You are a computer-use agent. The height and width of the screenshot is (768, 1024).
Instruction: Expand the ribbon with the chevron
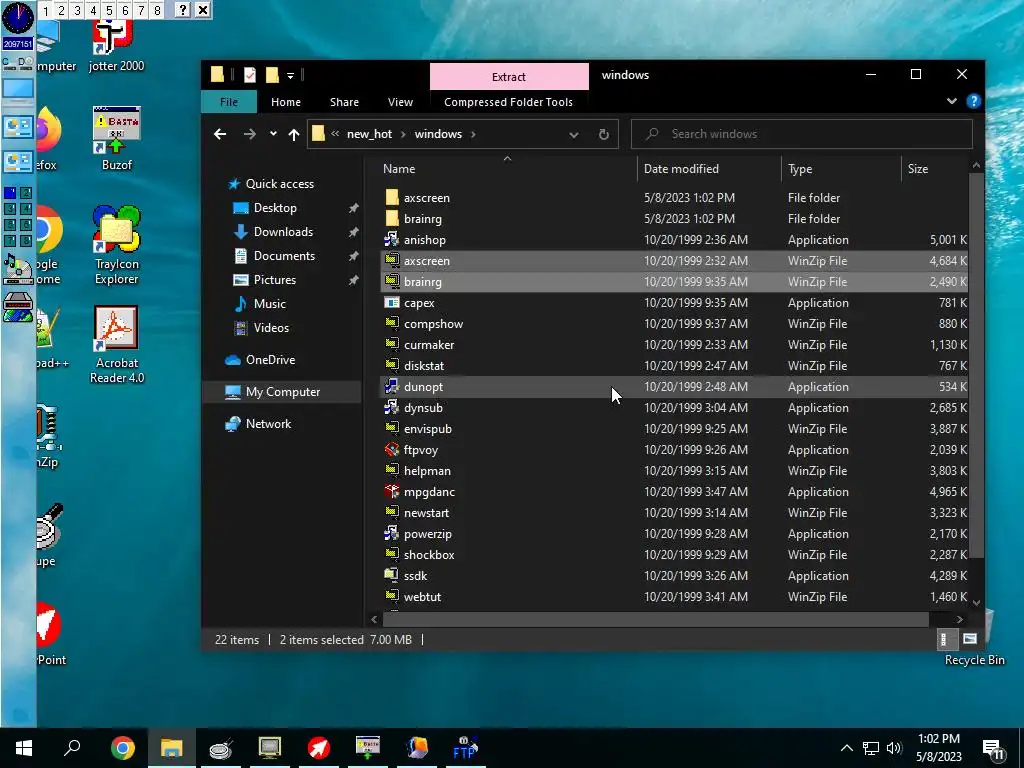coord(952,101)
